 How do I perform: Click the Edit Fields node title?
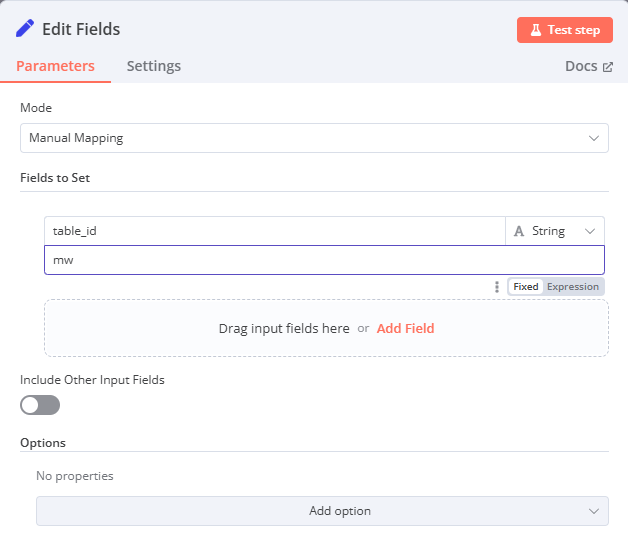81,29
